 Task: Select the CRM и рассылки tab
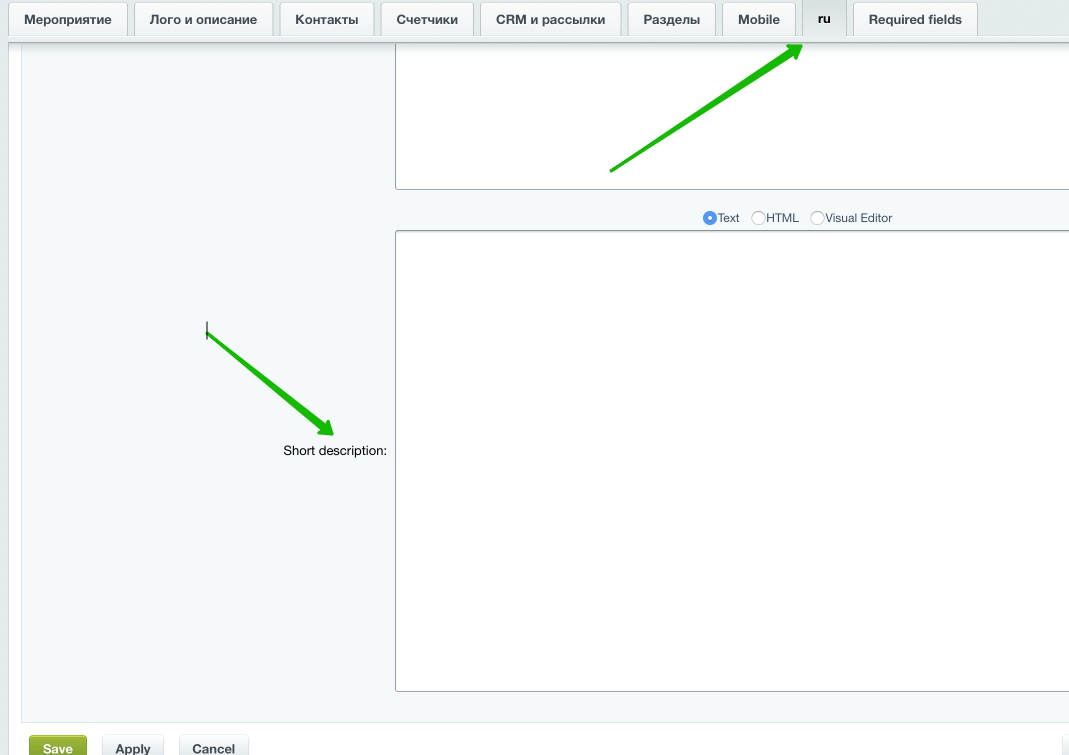point(550,19)
